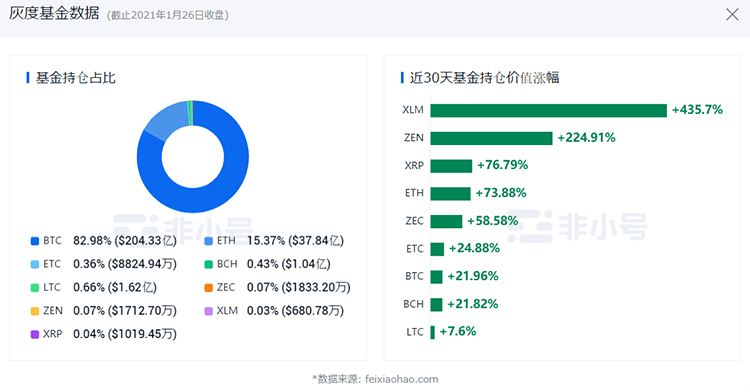750x392 pixels.
Task: Click the BTC bar in the growth chart
Action: pyautogui.click(x=436, y=277)
